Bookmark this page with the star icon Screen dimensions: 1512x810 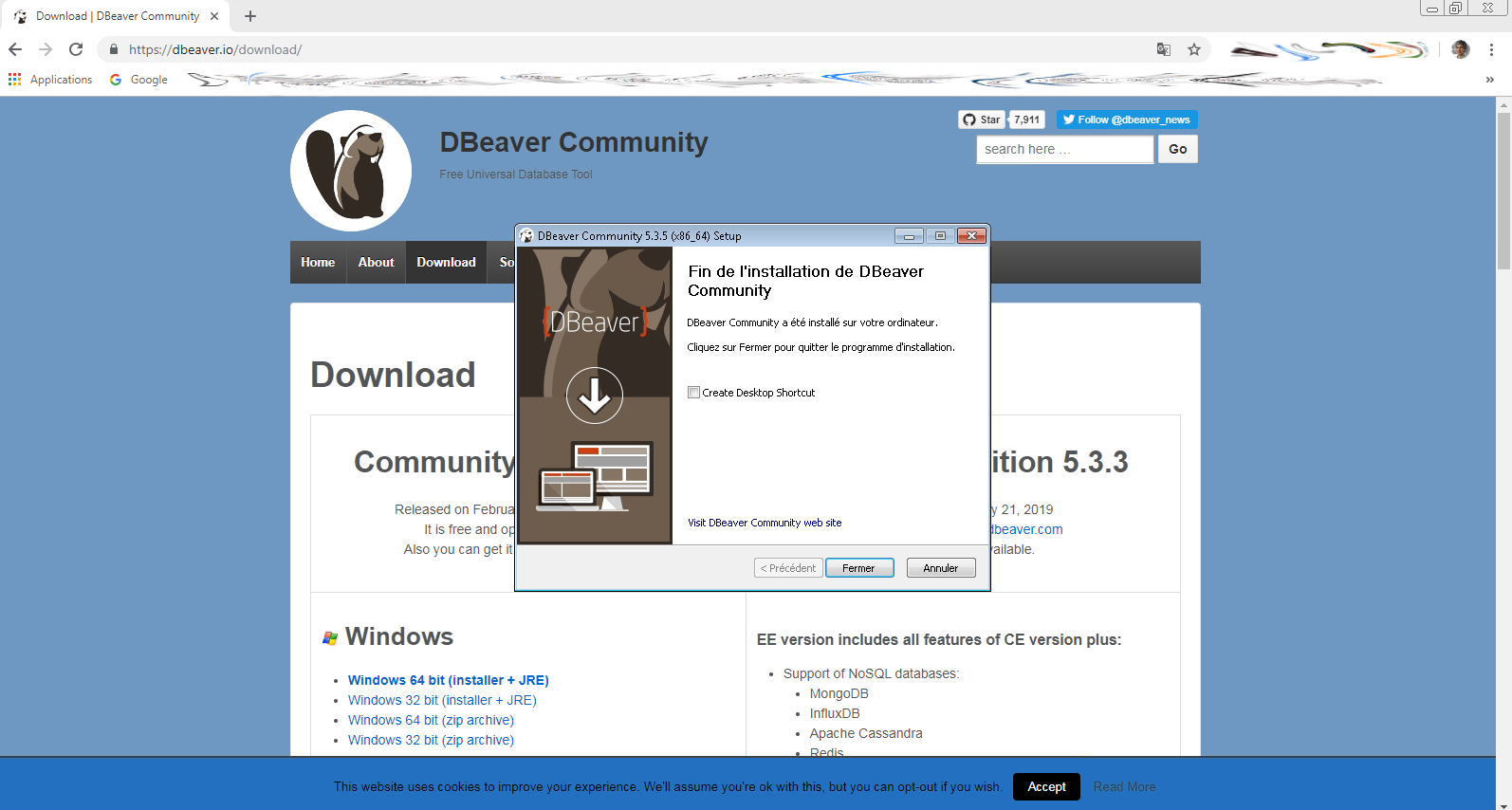pos(1194,49)
